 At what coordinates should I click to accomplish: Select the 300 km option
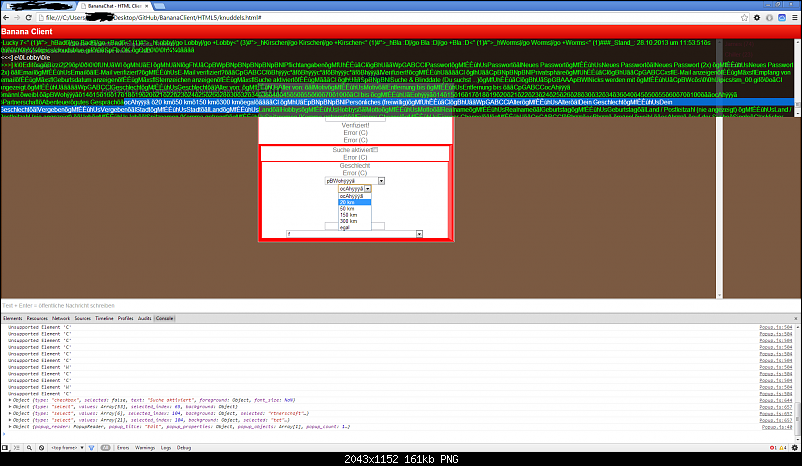click(x=354, y=221)
